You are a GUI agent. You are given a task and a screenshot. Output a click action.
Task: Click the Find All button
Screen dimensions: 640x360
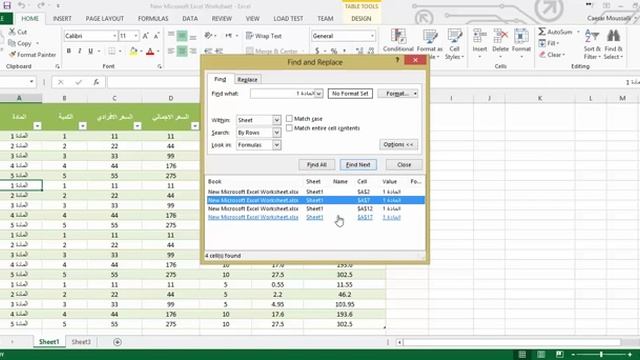317,165
